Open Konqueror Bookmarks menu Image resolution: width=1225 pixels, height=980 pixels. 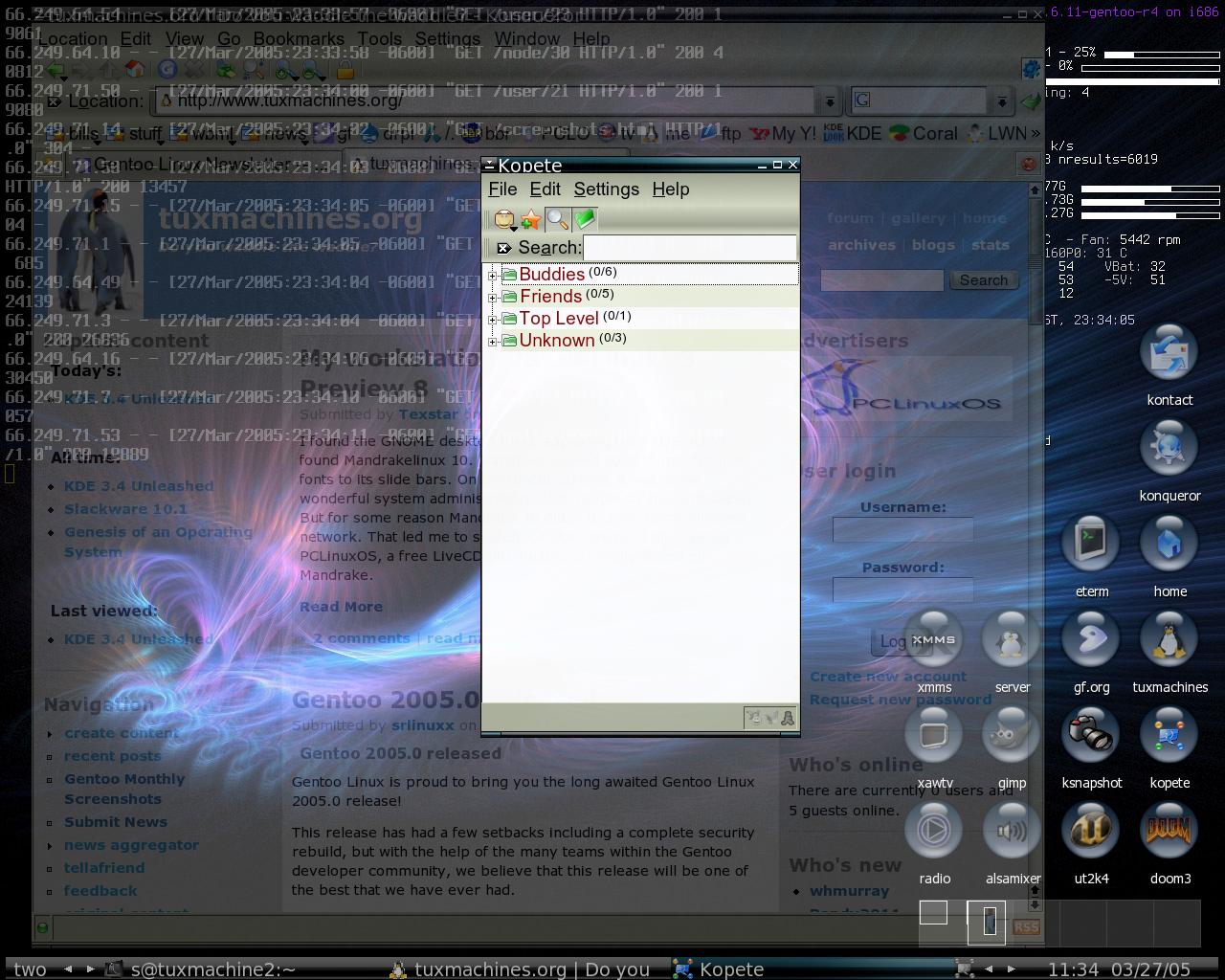click(x=299, y=40)
